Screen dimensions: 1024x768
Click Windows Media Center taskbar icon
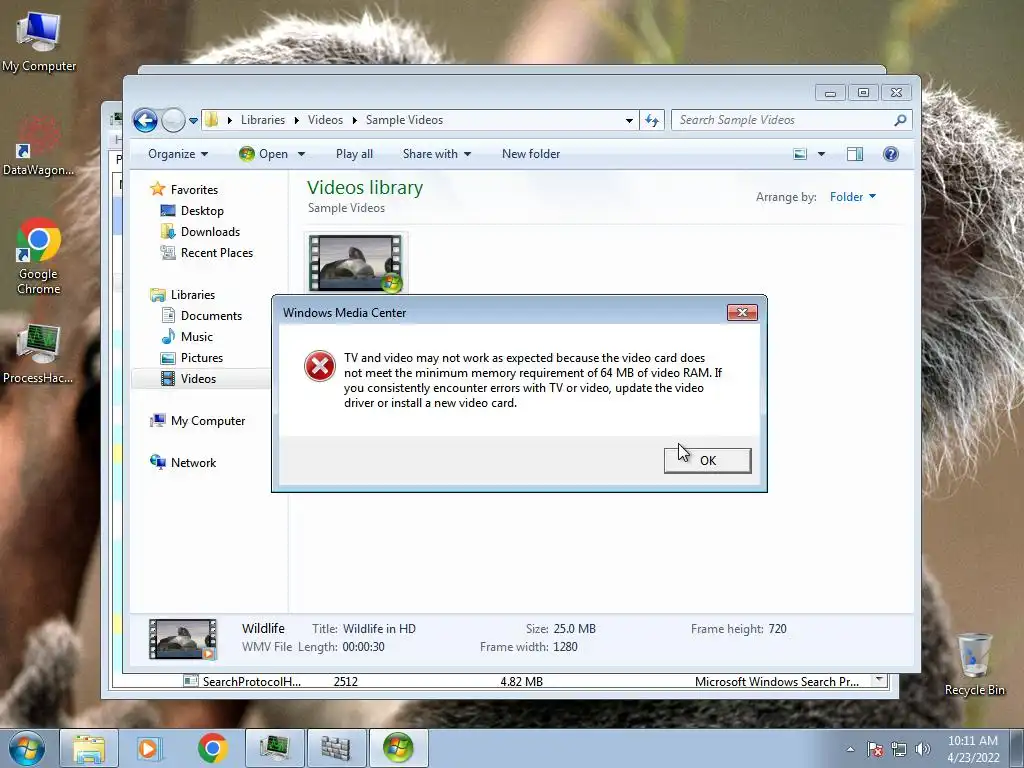[398, 748]
